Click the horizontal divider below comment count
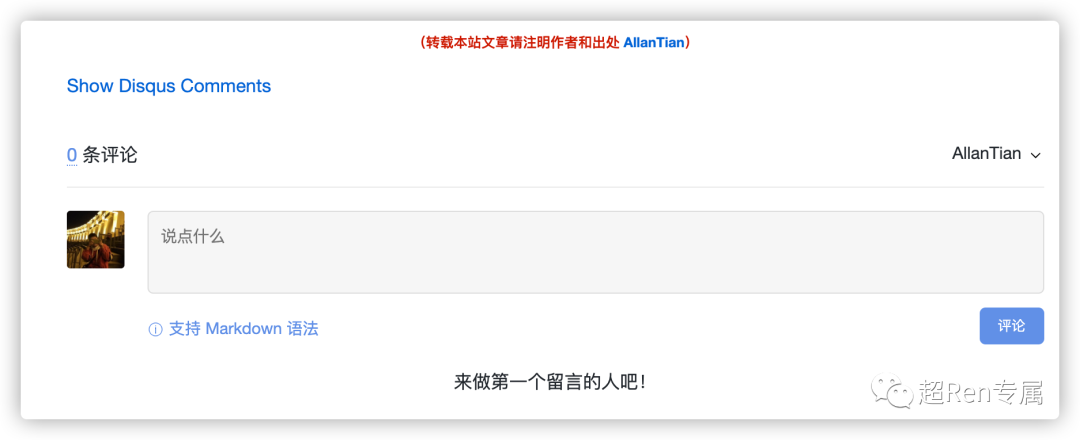 tap(555, 187)
